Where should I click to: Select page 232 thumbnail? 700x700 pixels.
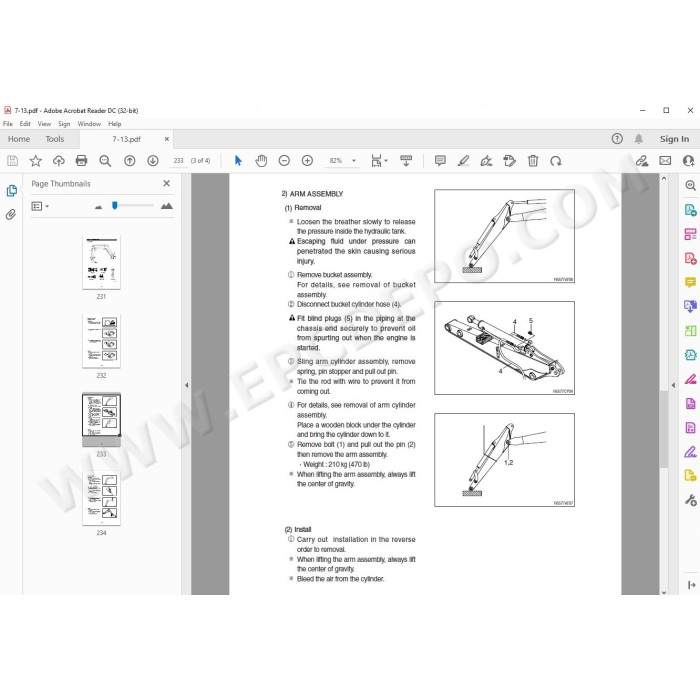[101, 342]
